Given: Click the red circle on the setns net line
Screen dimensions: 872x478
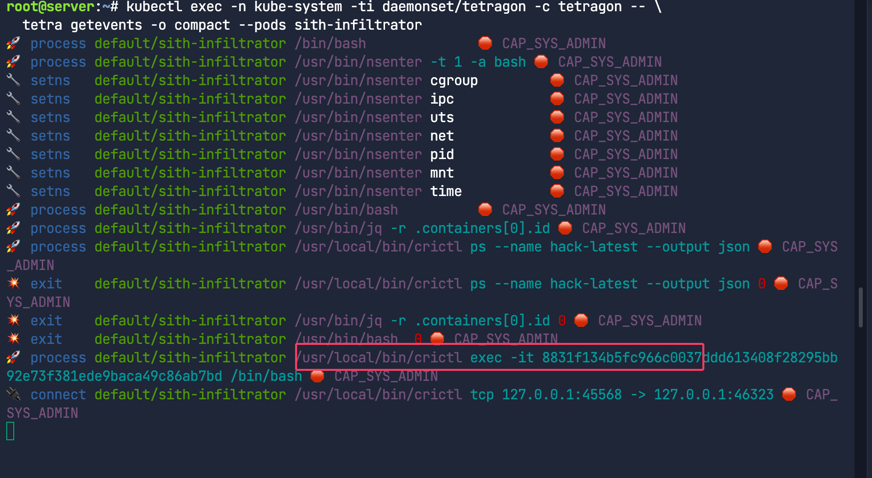Looking at the screenshot, I should pyautogui.click(x=557, y=136).
